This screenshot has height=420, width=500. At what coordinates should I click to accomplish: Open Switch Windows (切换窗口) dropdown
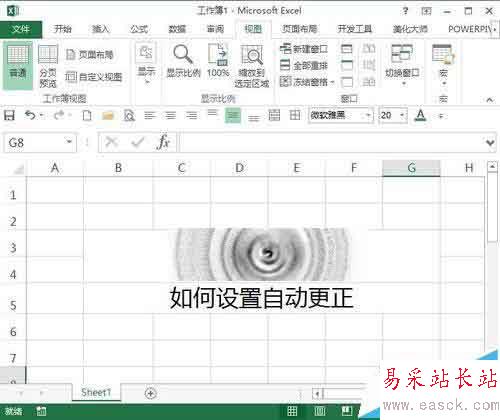pyautogui.click(x=402, y=65)
